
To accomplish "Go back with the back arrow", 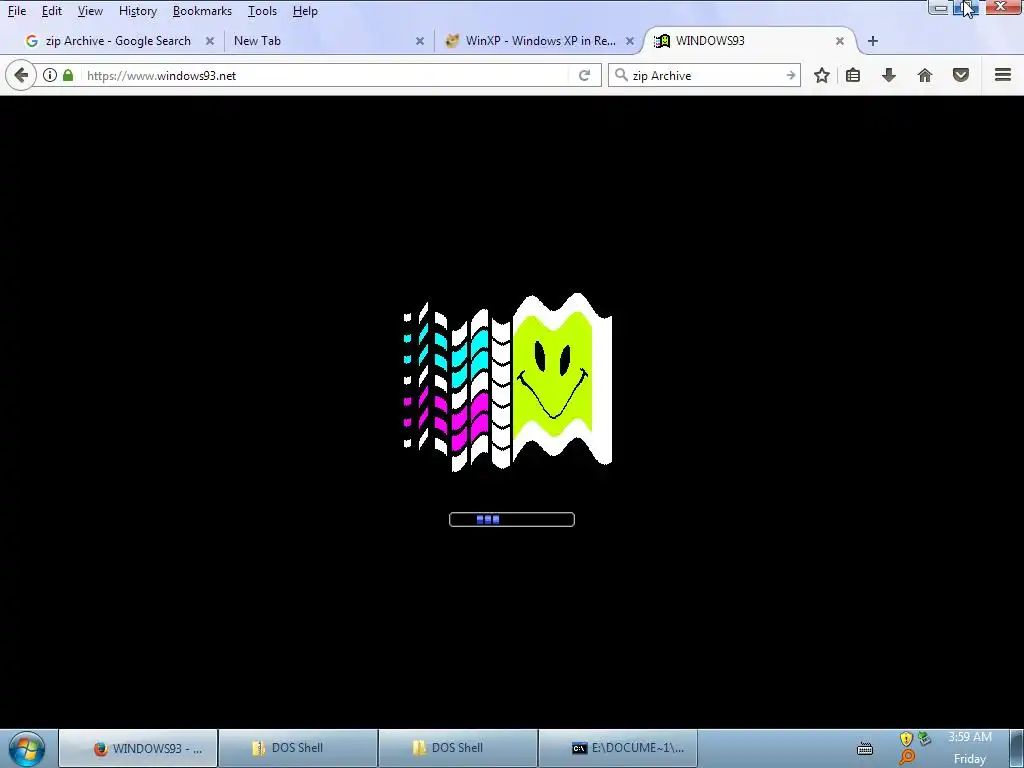I will [x=21, y=75].
